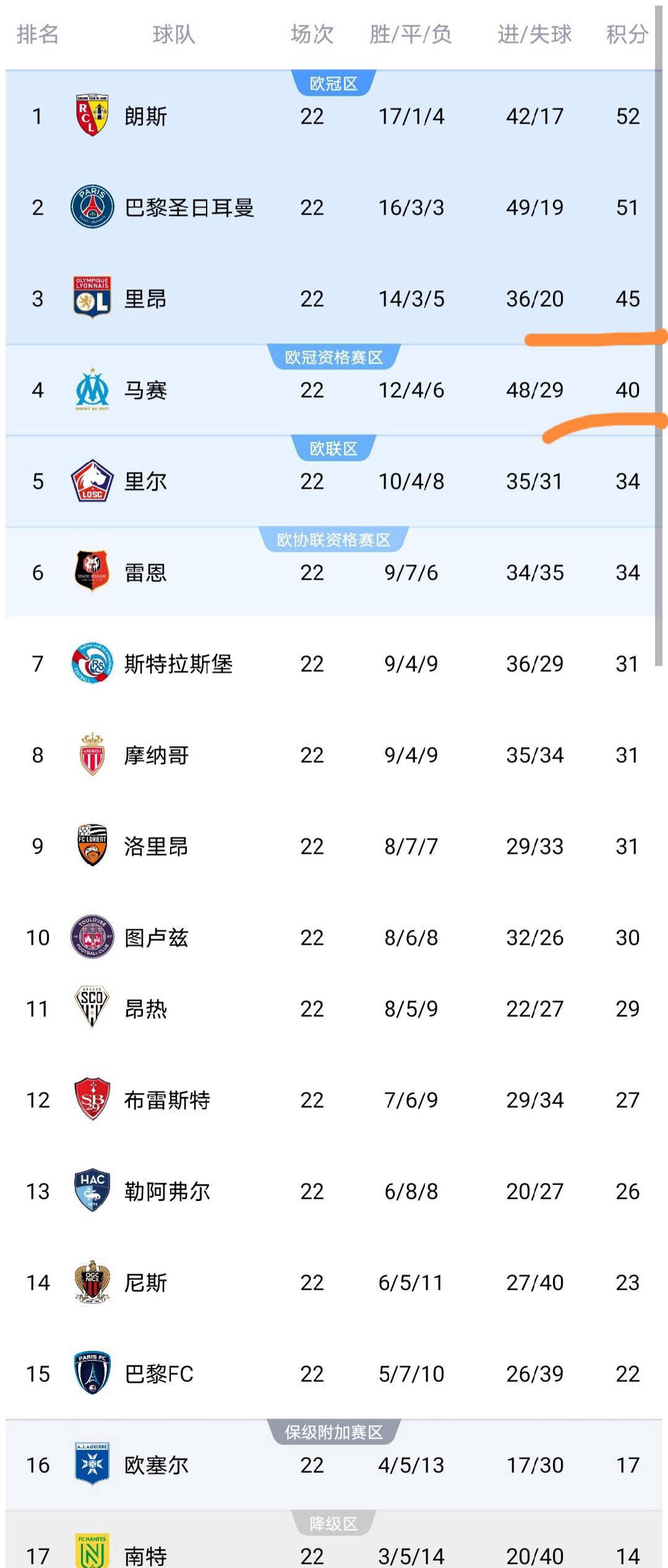
Task: Click the LOSC Lille logo
Action: 92,481
